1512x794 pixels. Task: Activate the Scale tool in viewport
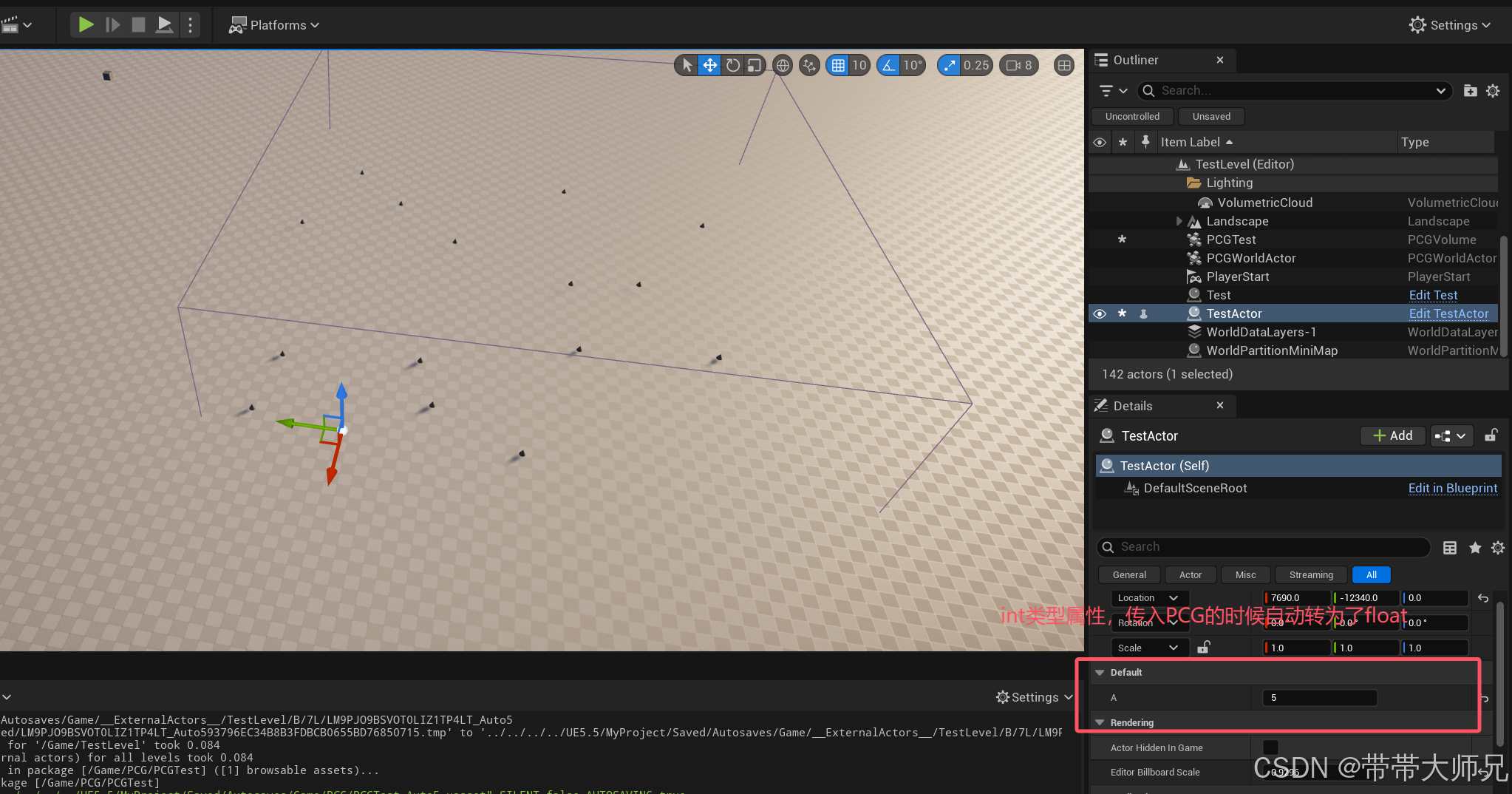tap(754, 65)
